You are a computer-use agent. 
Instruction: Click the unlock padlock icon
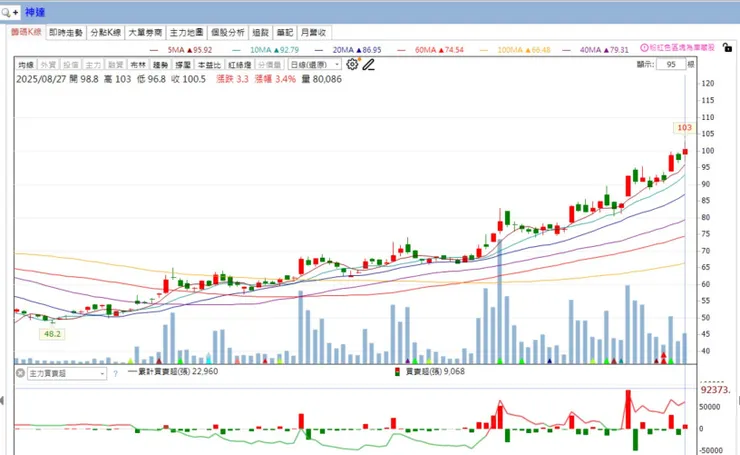(727, 48)
